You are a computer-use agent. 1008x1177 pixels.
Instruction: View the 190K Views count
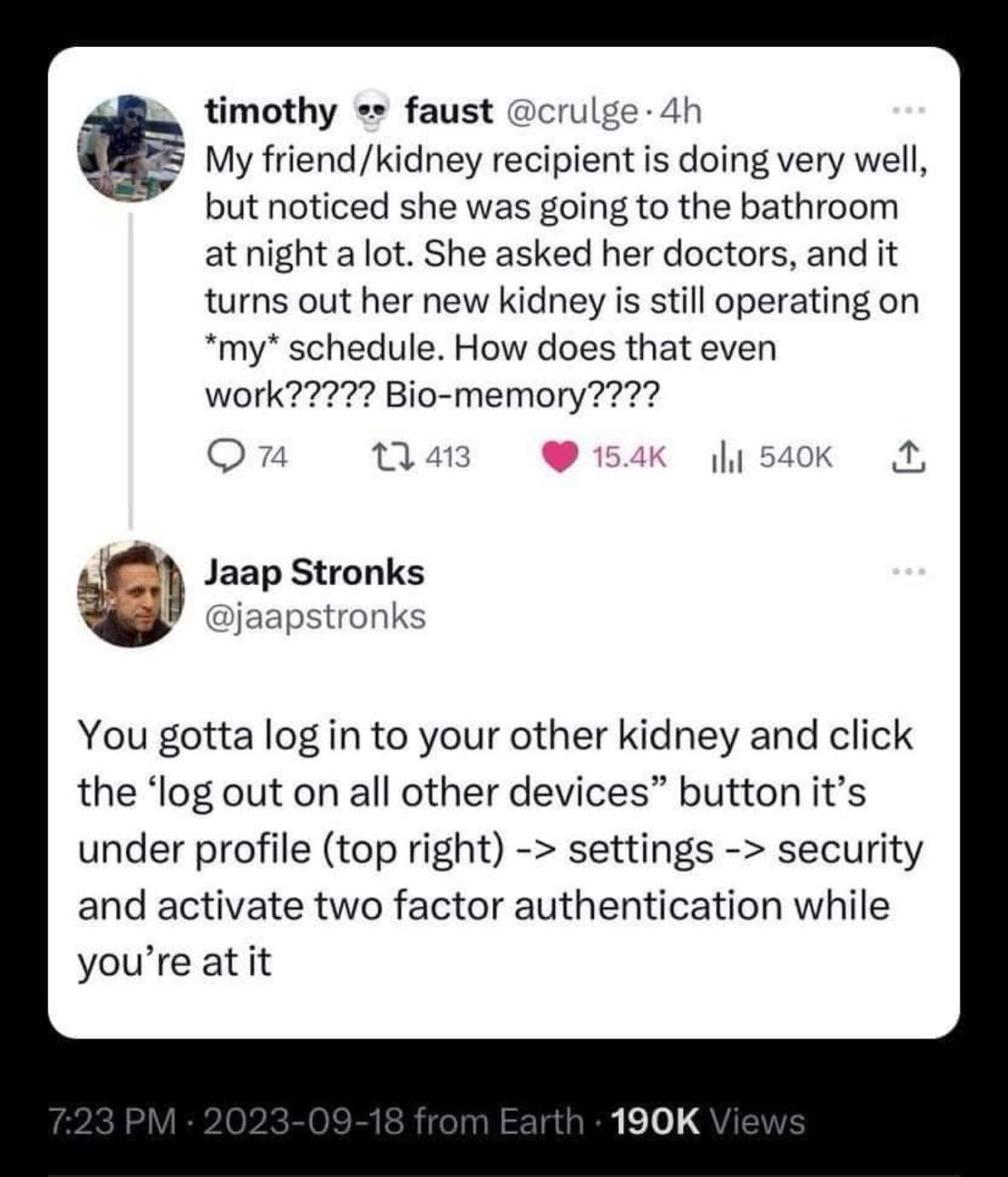tap(709, 1121)
